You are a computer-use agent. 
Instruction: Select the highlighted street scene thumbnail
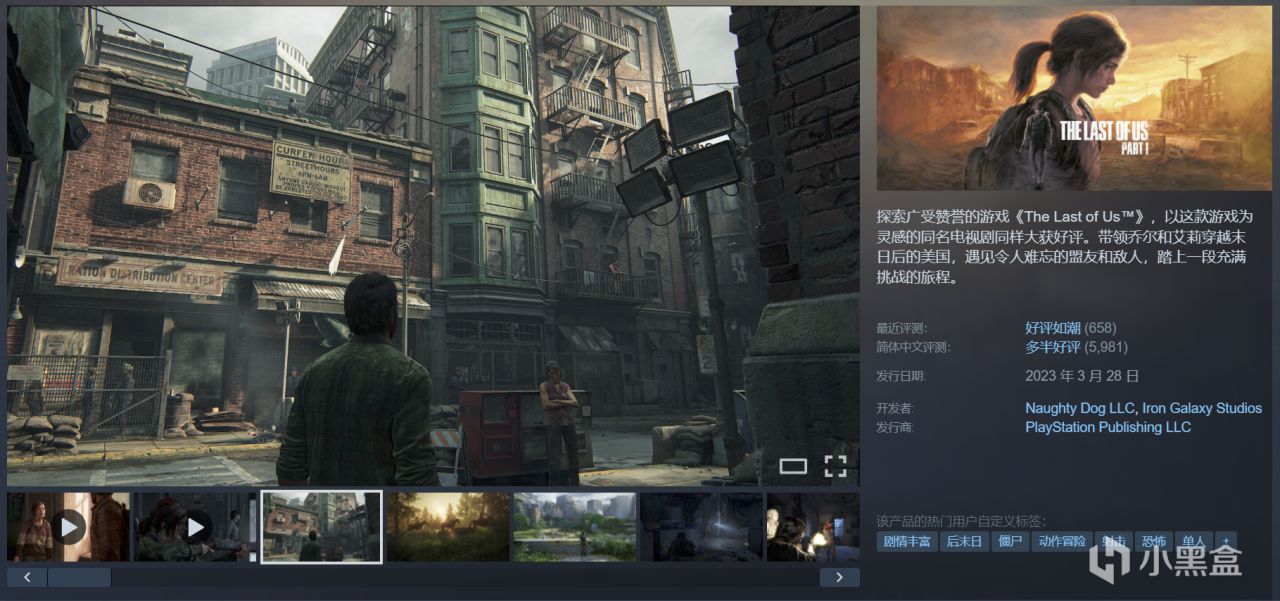(321, 526)
